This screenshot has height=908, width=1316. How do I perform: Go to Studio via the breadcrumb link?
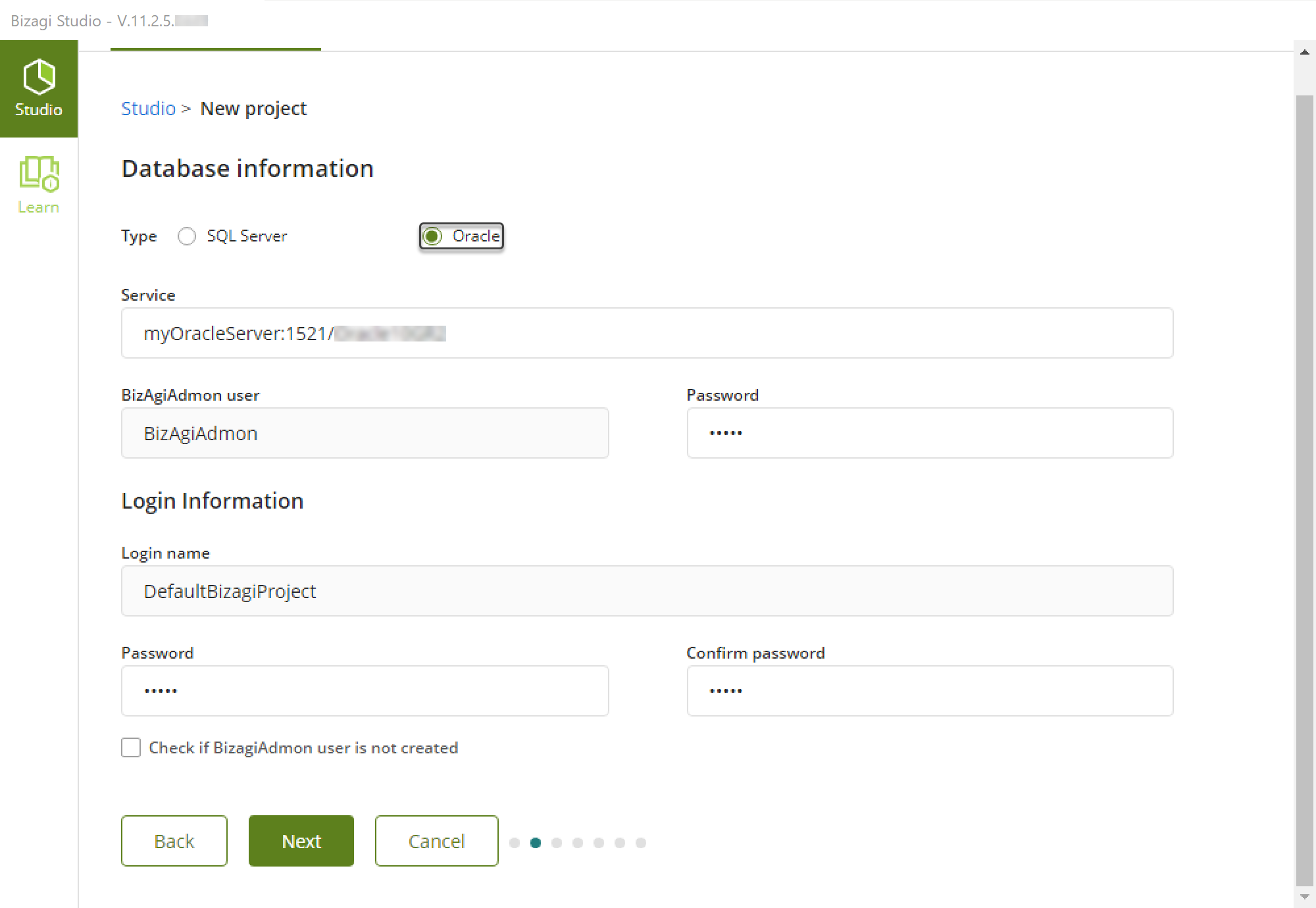[x=148, y=109]
